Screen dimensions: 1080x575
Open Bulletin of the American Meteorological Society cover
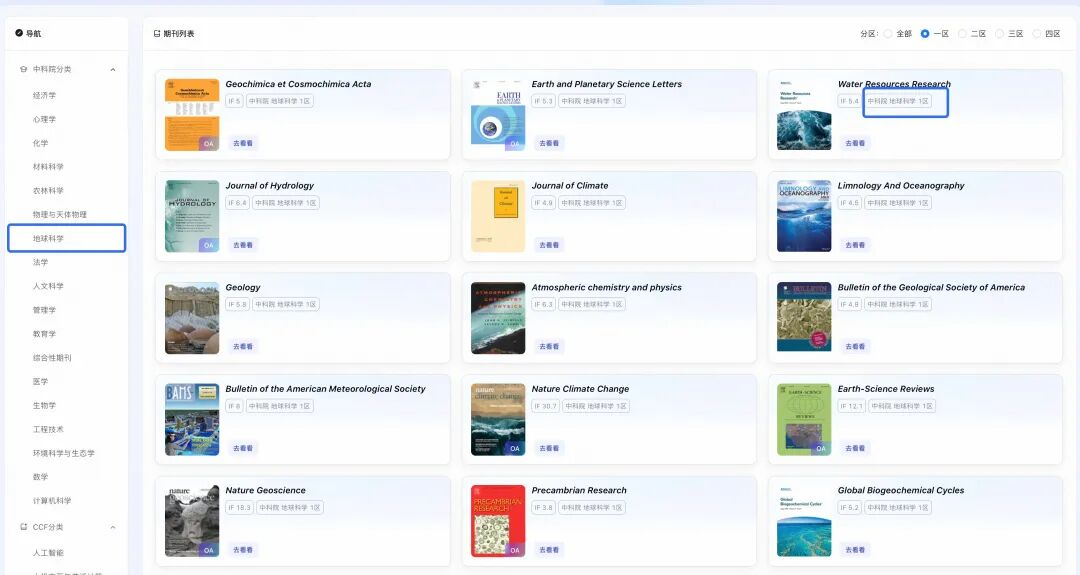[x=192, y=419]
